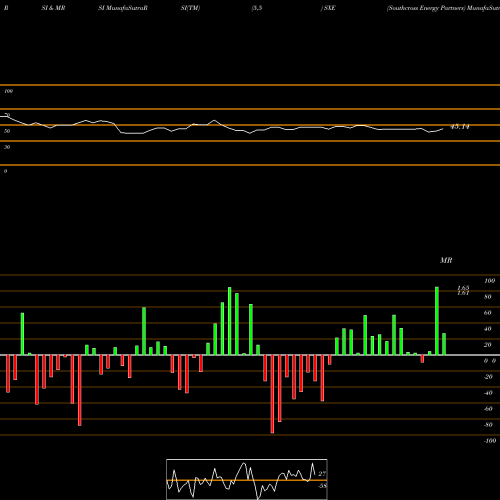
Task: Click the -40 label on the MR axis
Action: click(x=488, y=393)
